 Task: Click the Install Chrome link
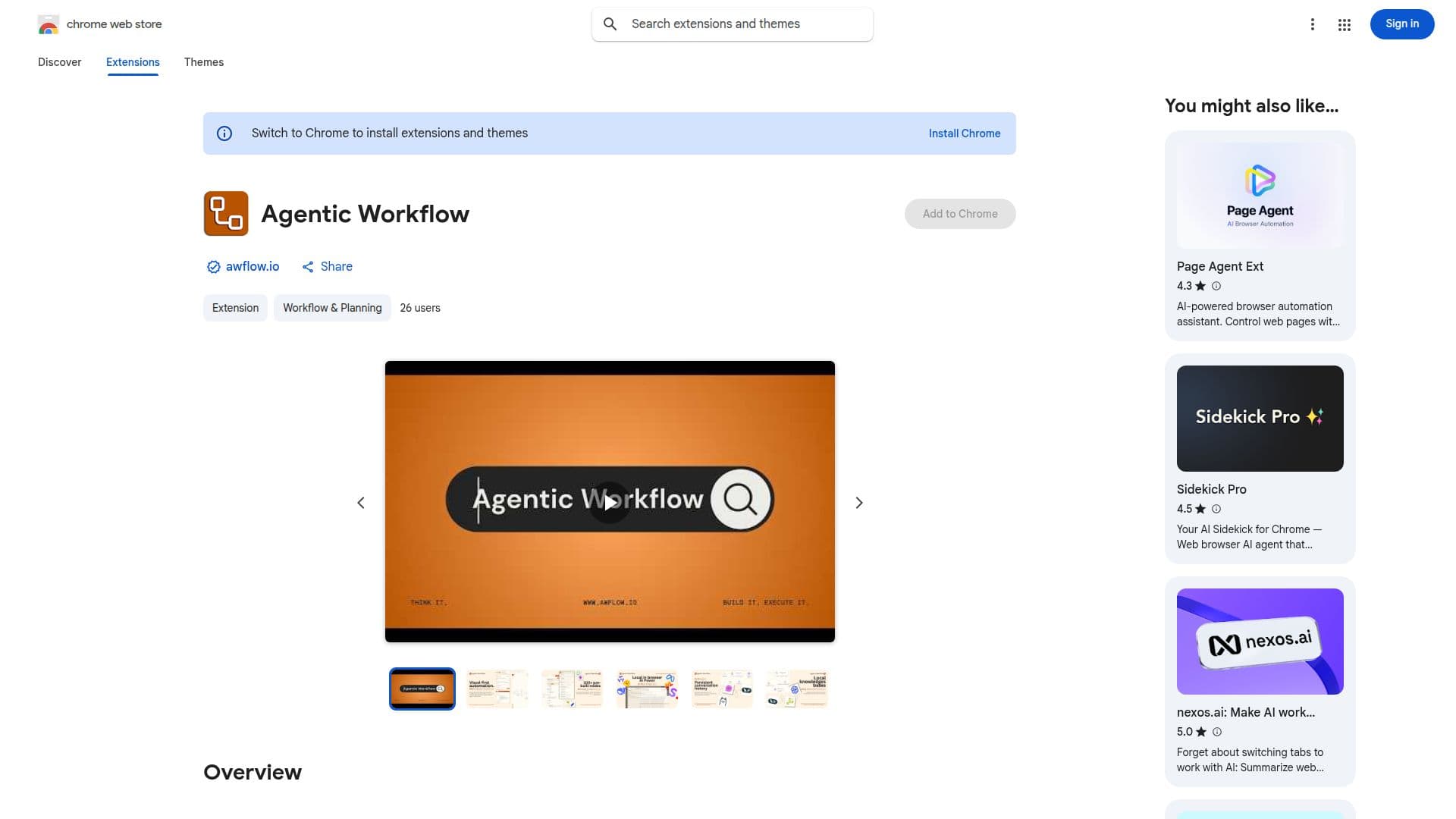964,133
